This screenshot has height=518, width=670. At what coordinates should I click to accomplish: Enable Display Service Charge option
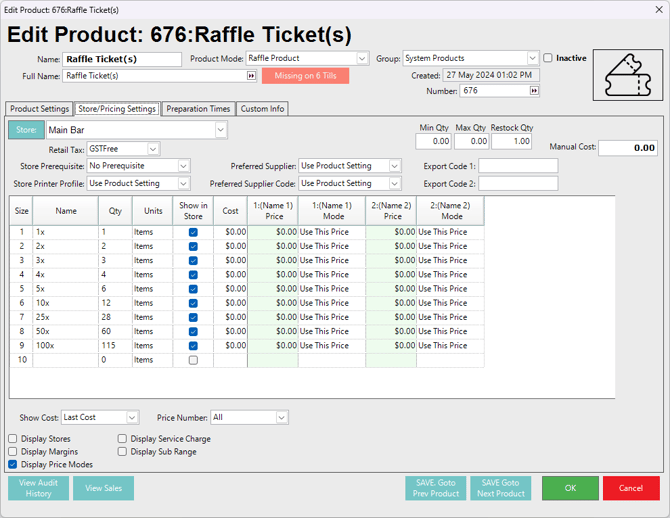123,438
